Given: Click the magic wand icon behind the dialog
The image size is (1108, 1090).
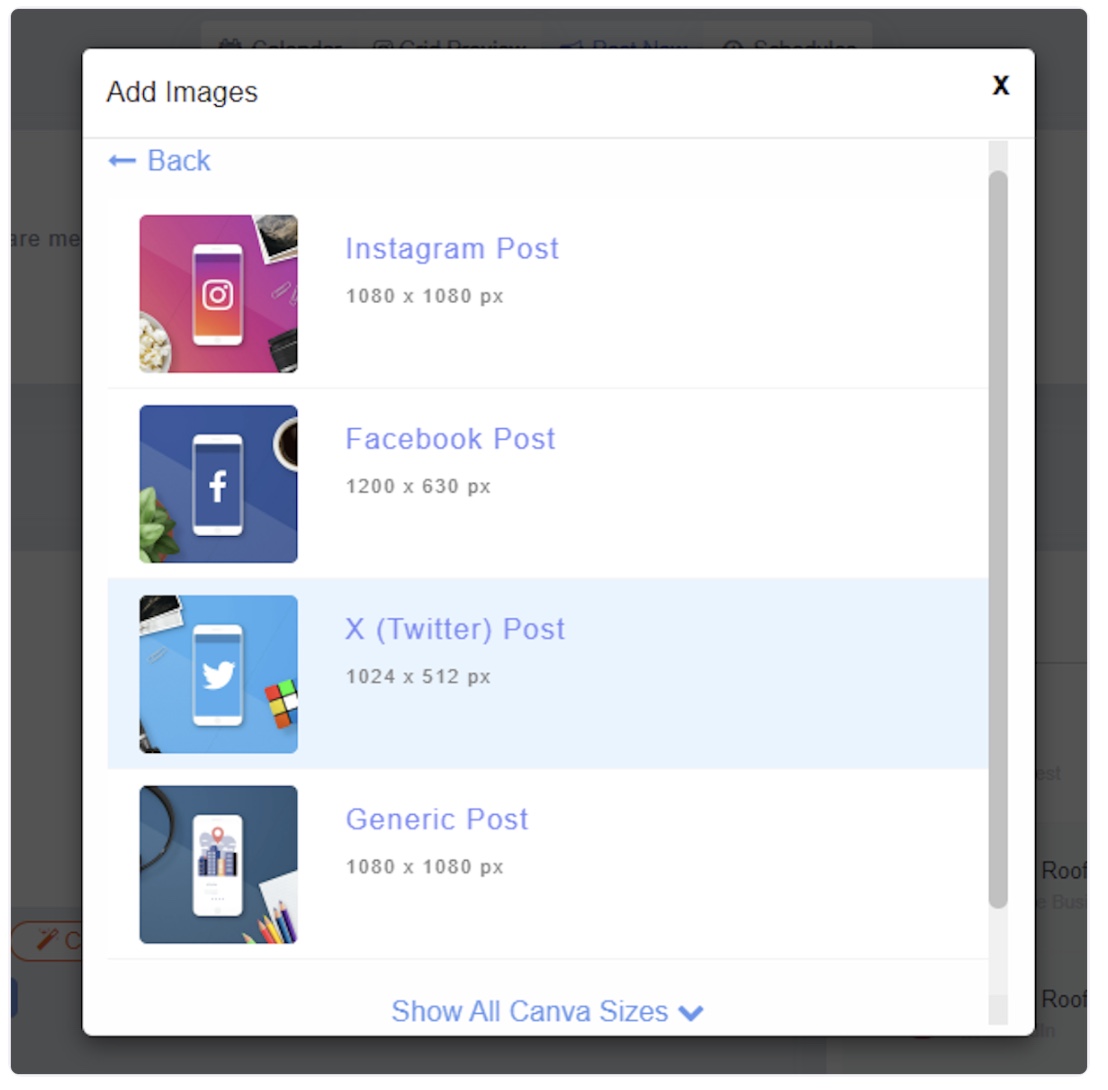Looking at the screenshot, I should [x=47, y=939].
